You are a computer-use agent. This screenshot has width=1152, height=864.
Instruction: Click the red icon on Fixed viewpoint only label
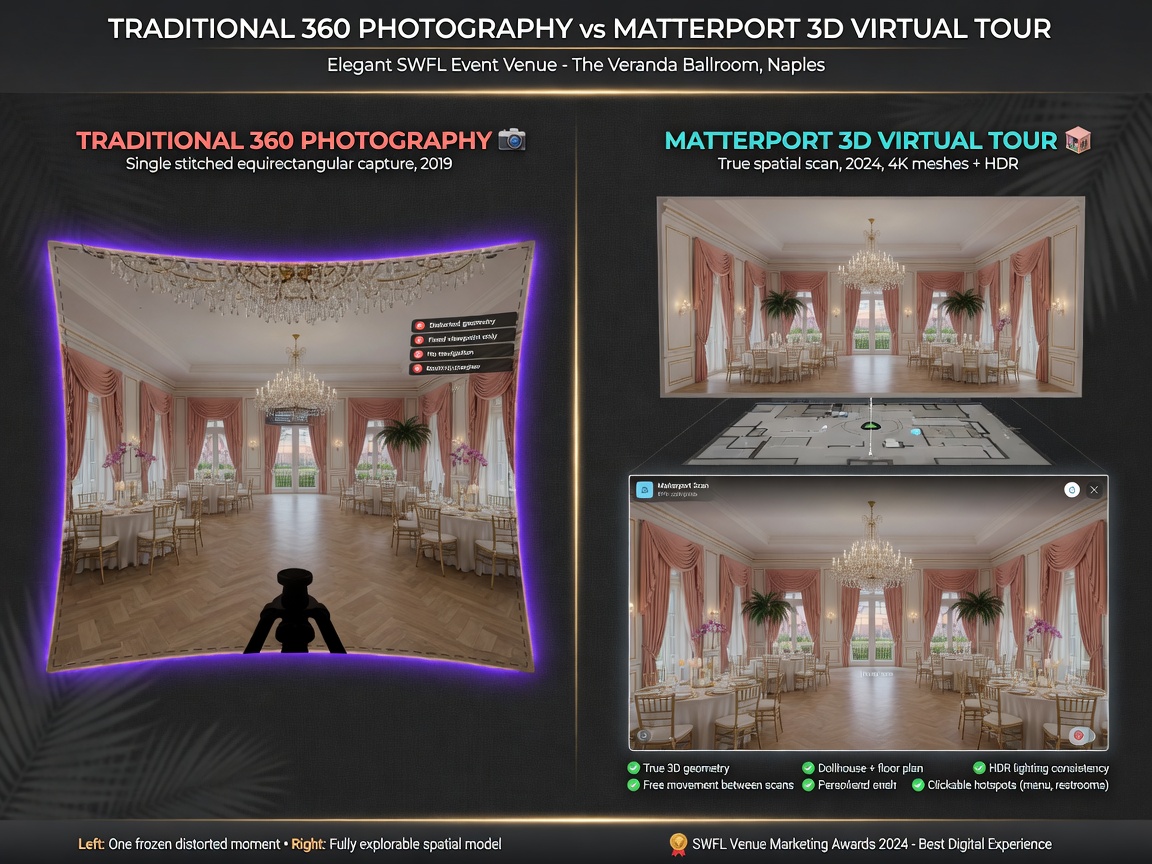(x=420, y=340)
